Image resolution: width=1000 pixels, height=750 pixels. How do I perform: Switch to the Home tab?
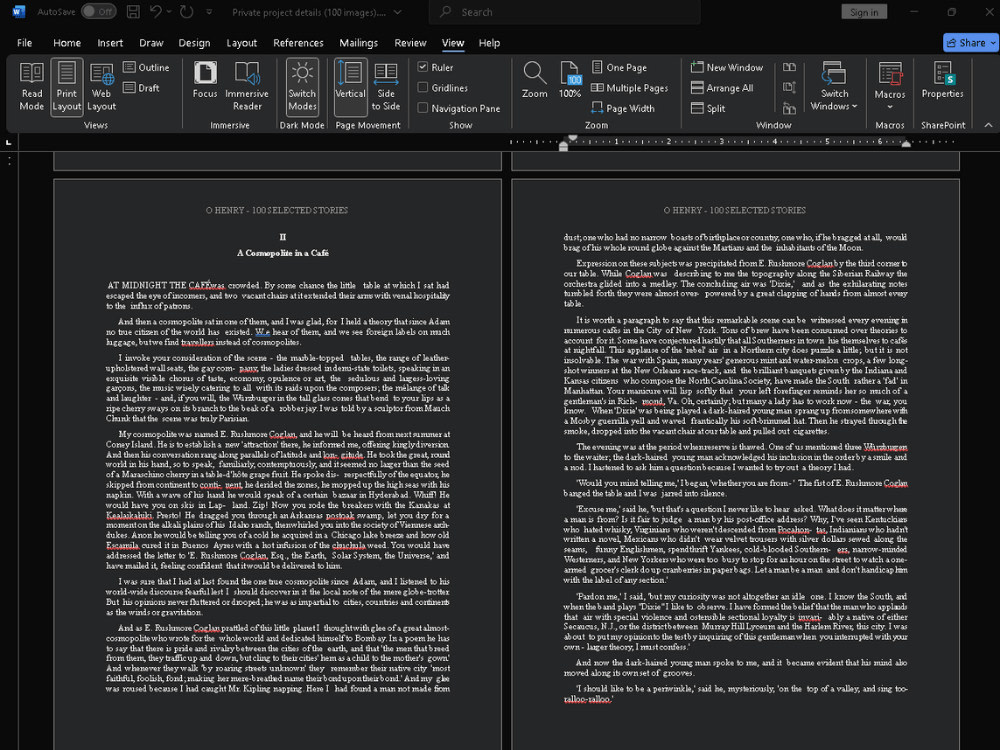pyautogui.click(x=67, y=43)
